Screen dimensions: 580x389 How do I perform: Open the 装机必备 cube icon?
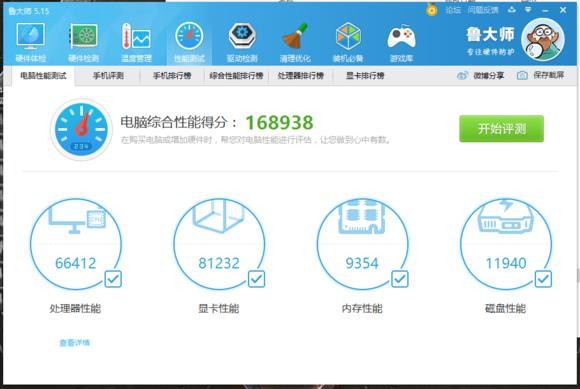[348, 36]
